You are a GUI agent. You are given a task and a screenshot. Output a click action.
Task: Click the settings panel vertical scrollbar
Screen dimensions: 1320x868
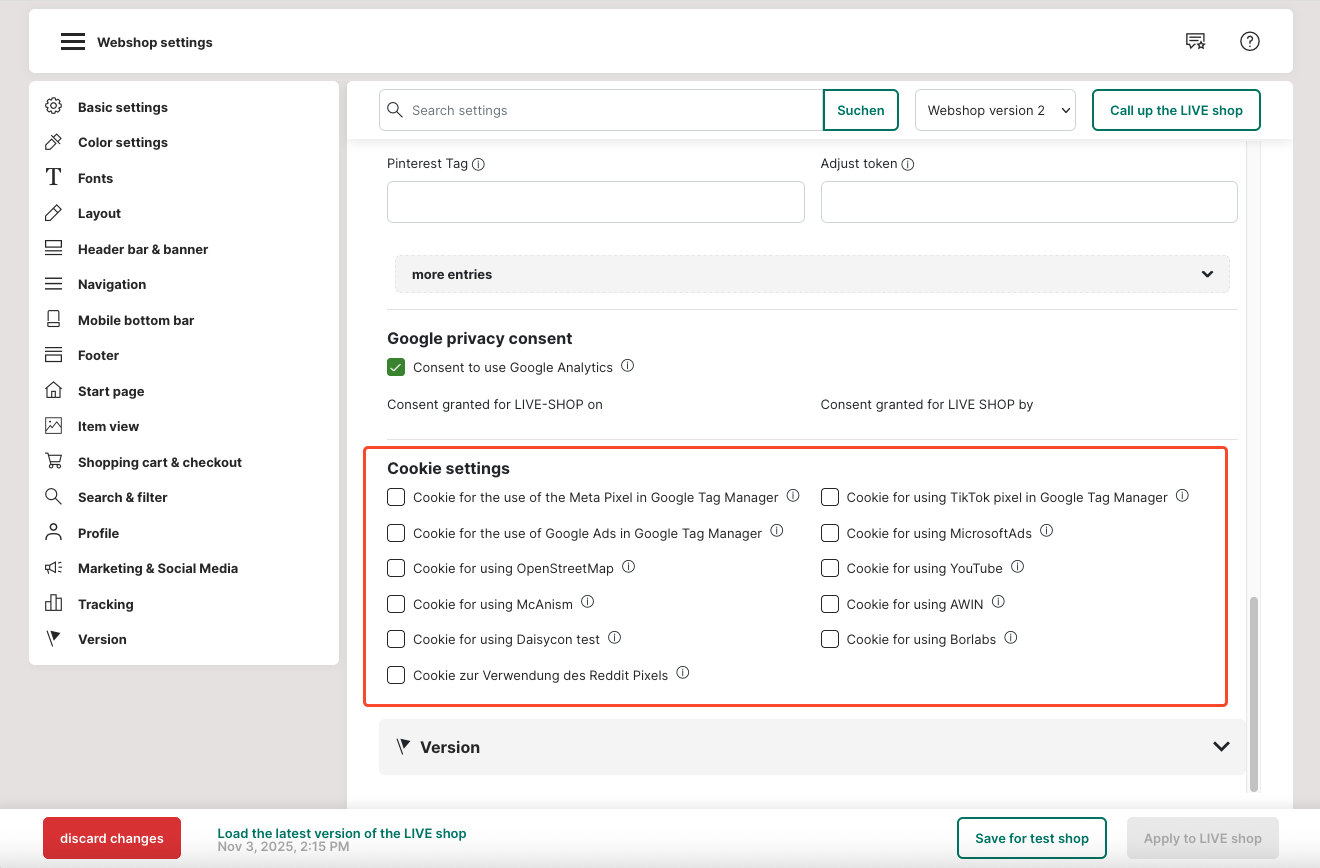pyautogui.click(x=1254, y=690)
